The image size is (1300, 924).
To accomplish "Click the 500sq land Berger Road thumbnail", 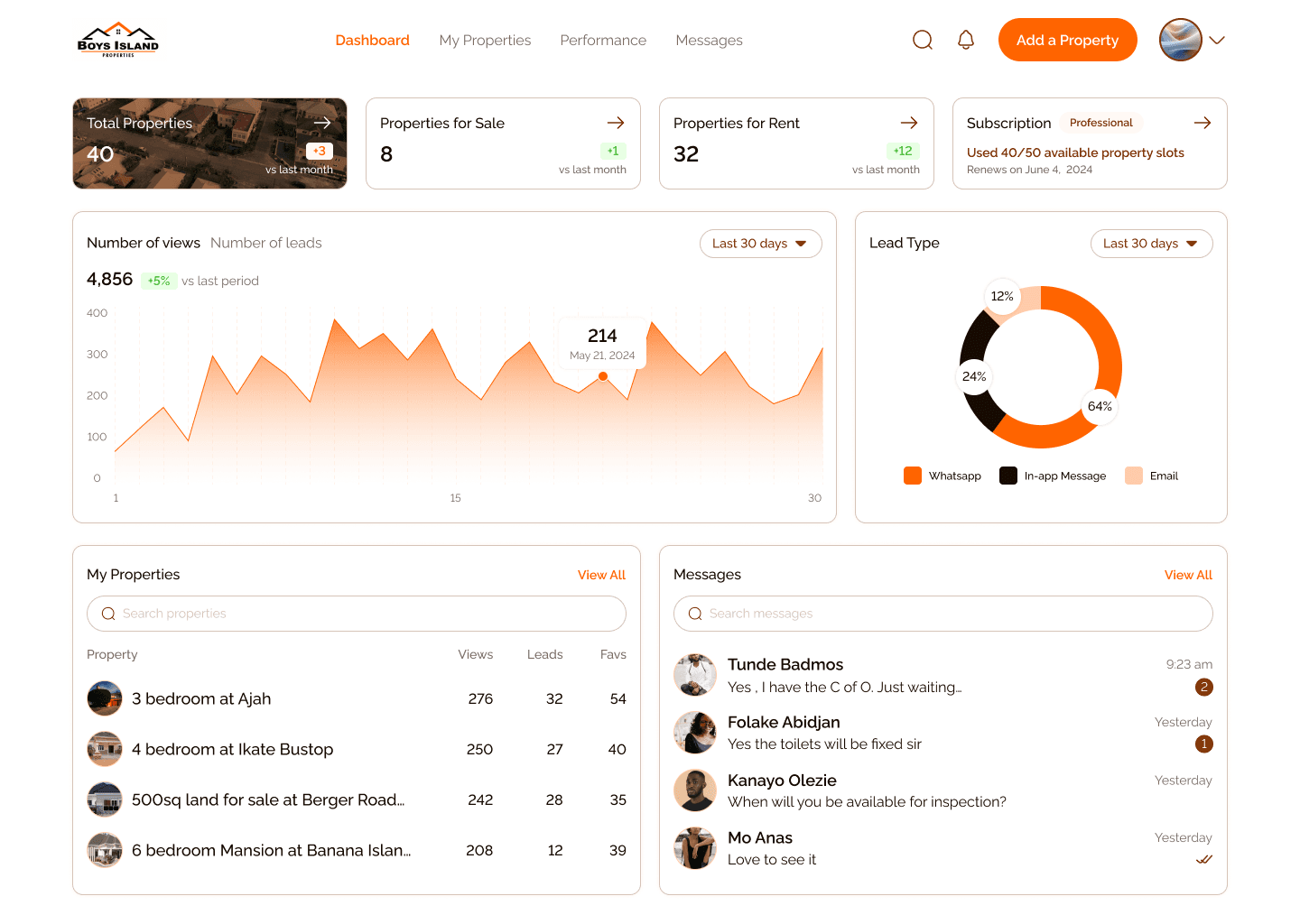I will [105, 799].
